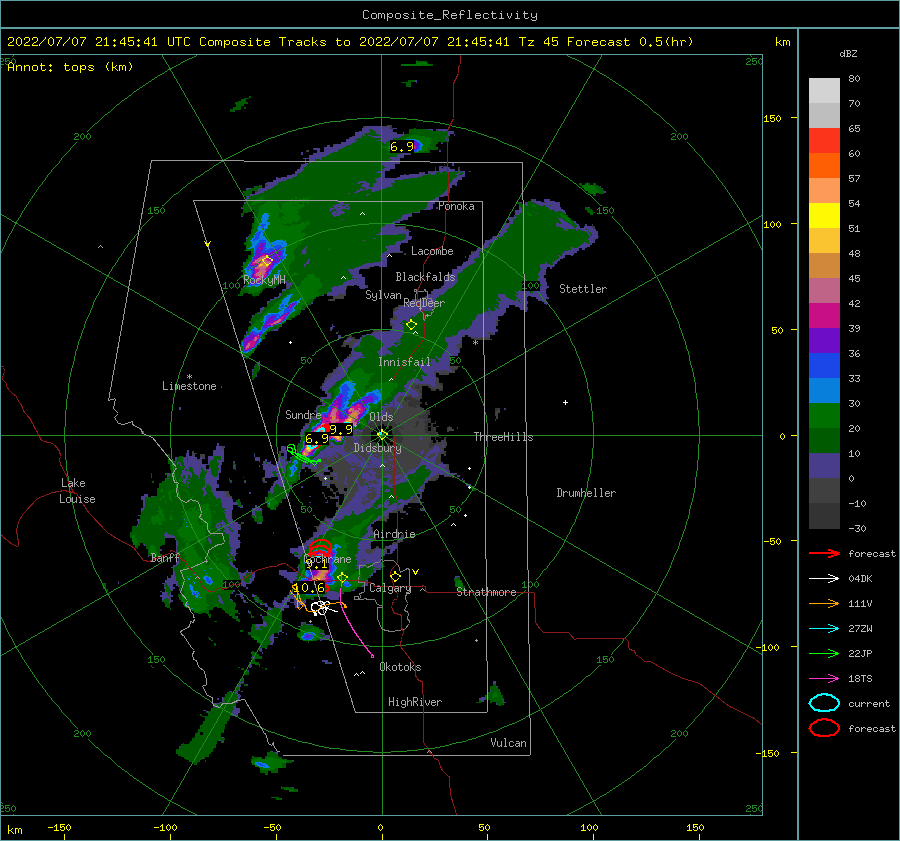900x841 pixels.
Task: Click the 9.9 storm top label
Action: click(x=341, y=429)
